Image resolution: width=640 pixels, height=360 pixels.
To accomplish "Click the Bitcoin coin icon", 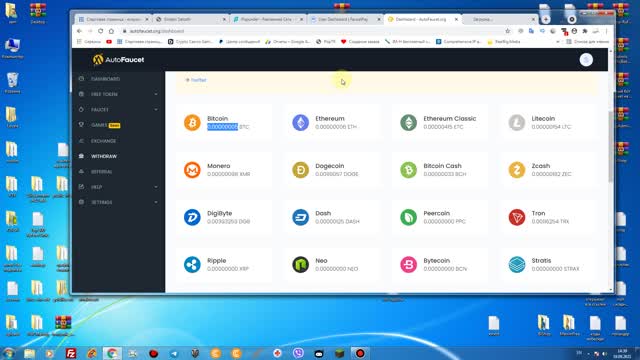I will tap(192, 122).
